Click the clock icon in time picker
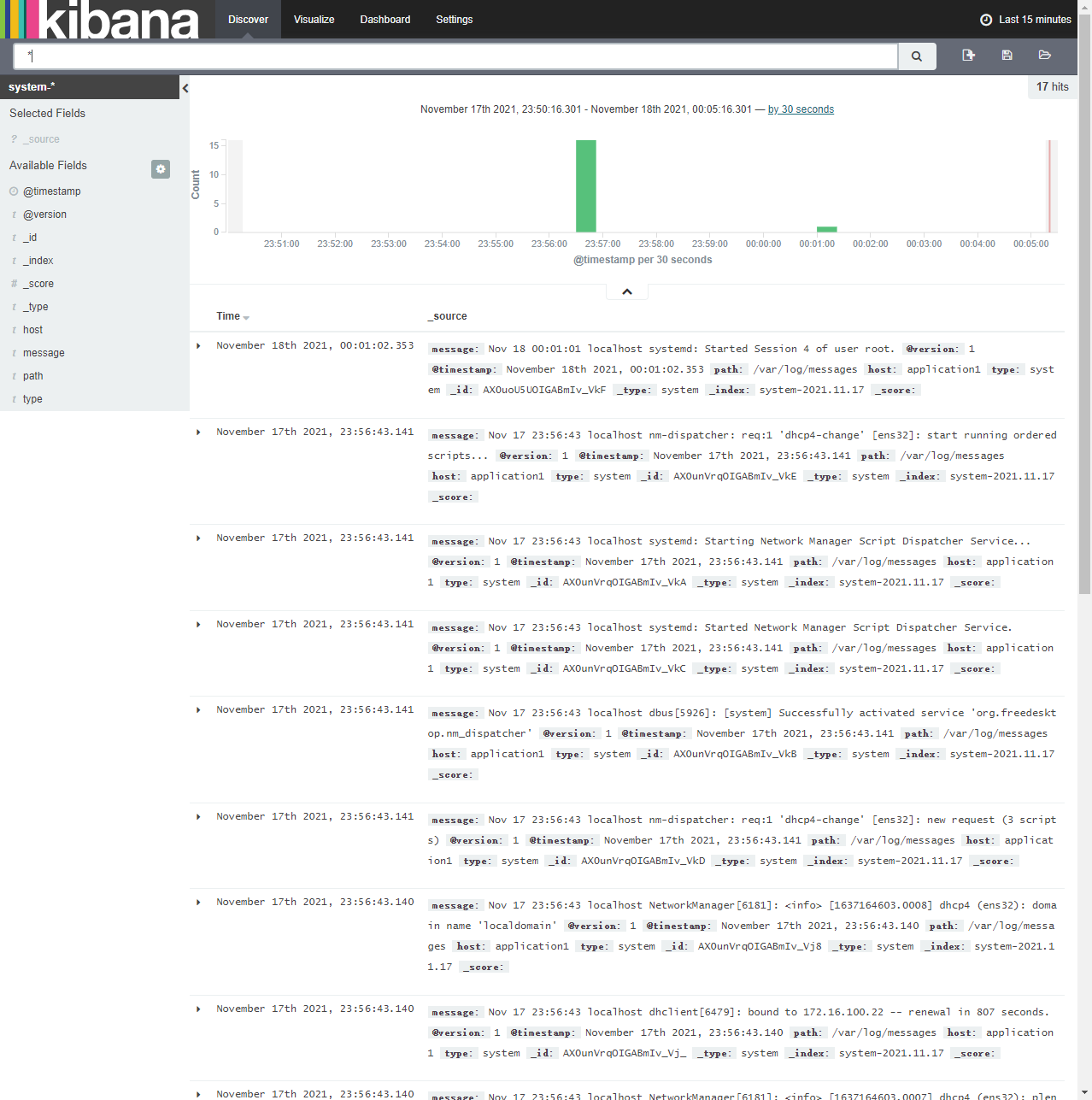Screen dimensions: 1092x1100 point(986,20)
